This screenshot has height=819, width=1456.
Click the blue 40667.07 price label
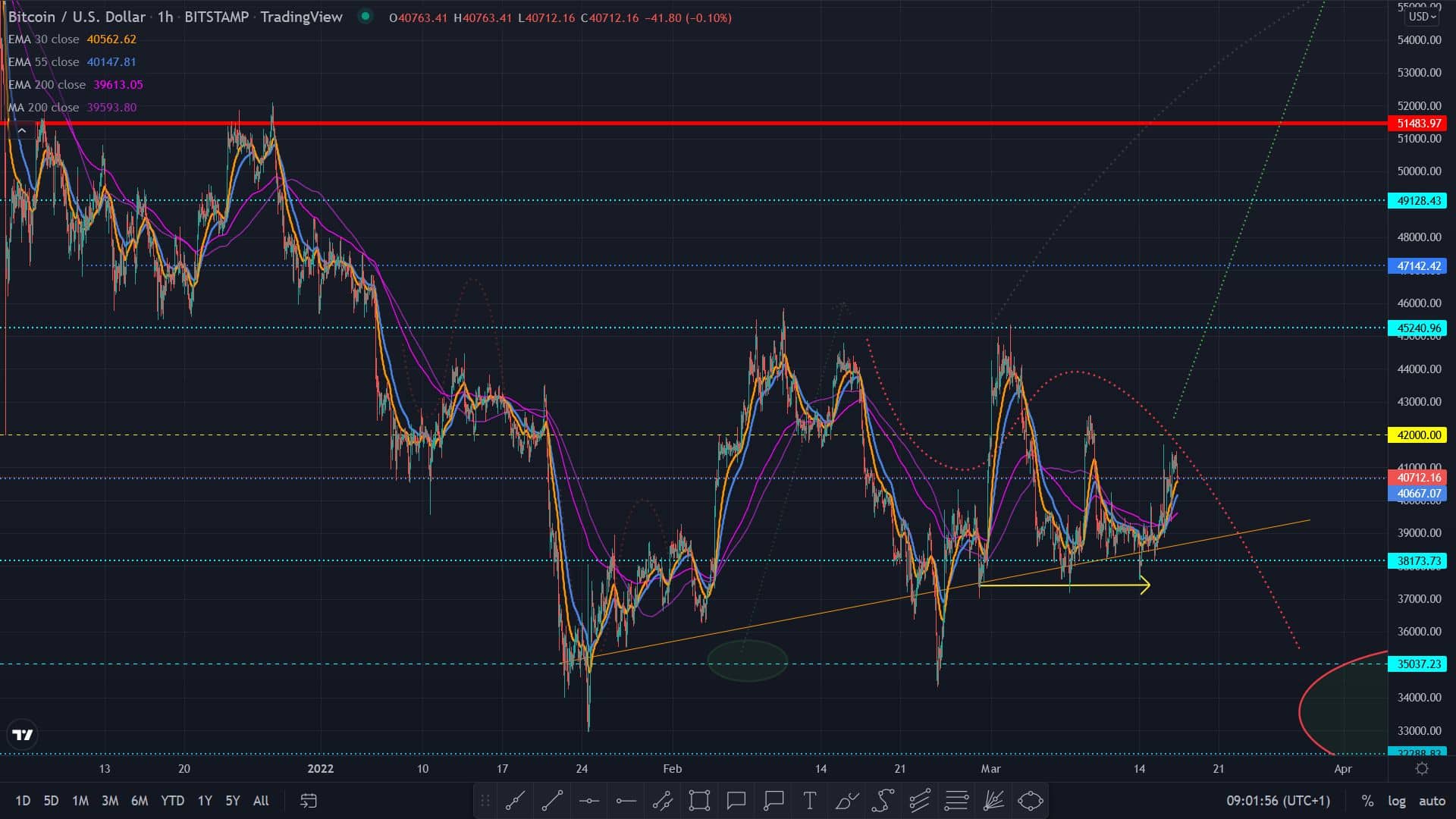point(1417,494)
